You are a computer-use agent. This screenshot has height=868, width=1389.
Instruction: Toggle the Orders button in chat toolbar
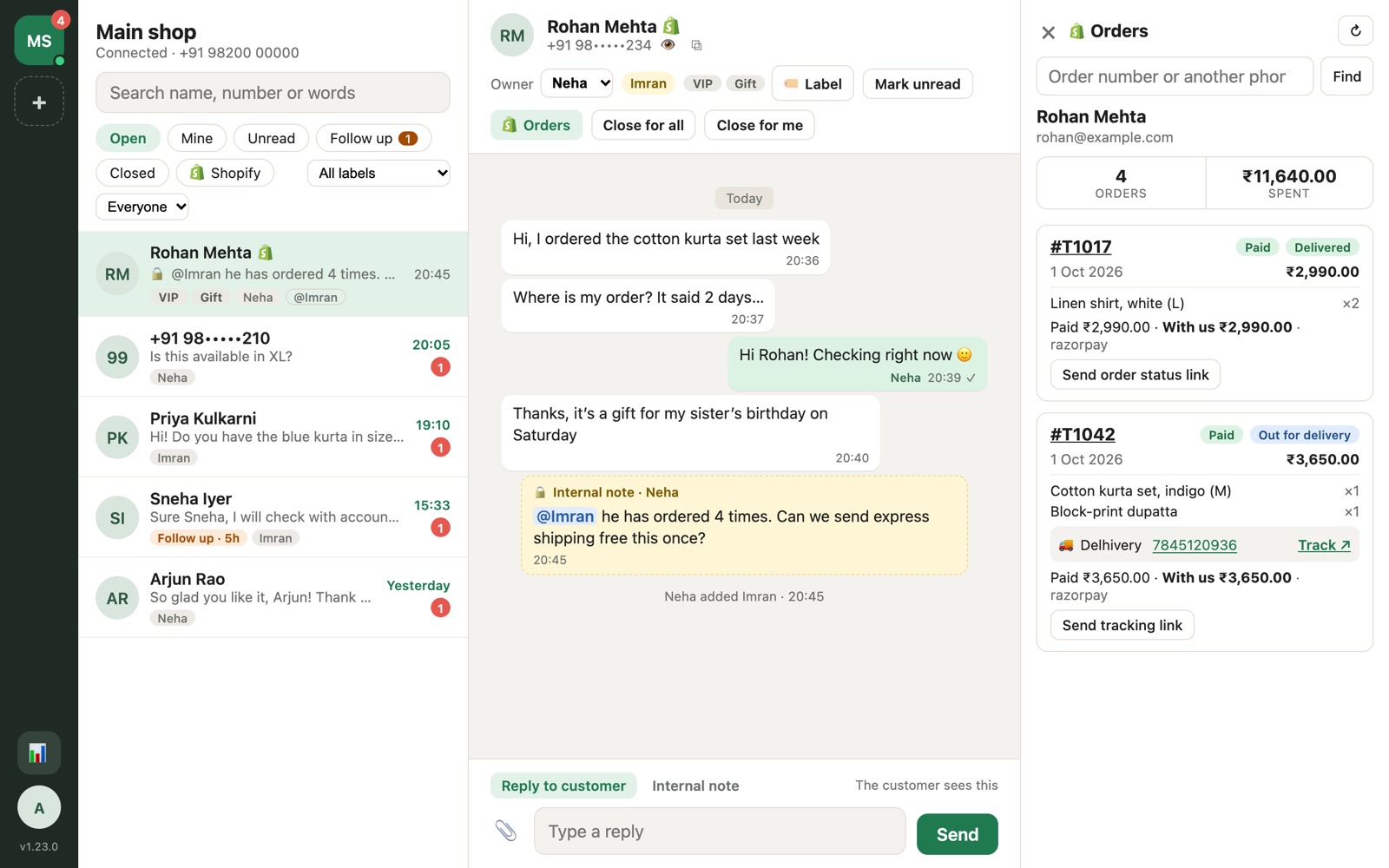(x=537, y=125)
